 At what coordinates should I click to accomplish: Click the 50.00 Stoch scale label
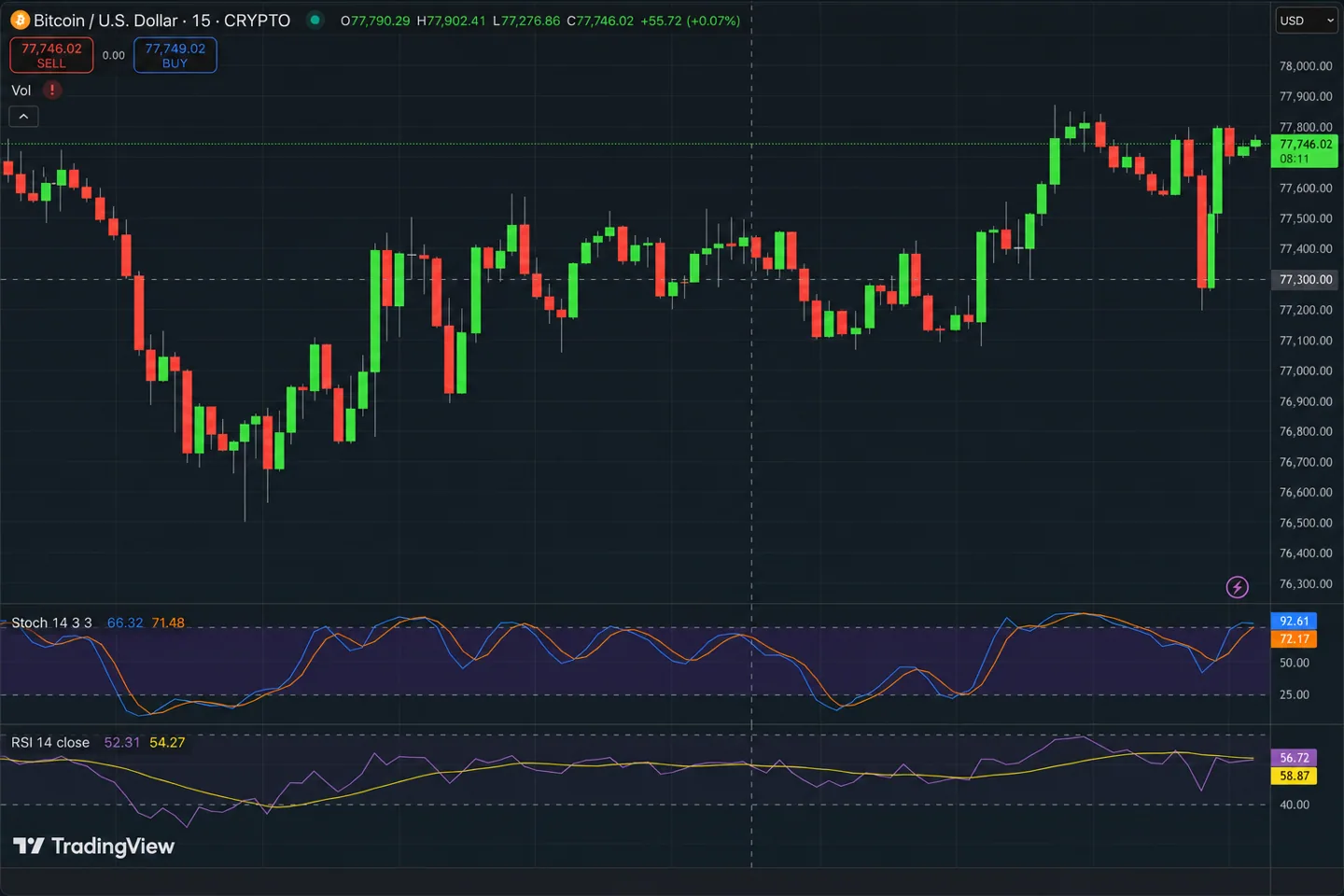point(1294,663)
